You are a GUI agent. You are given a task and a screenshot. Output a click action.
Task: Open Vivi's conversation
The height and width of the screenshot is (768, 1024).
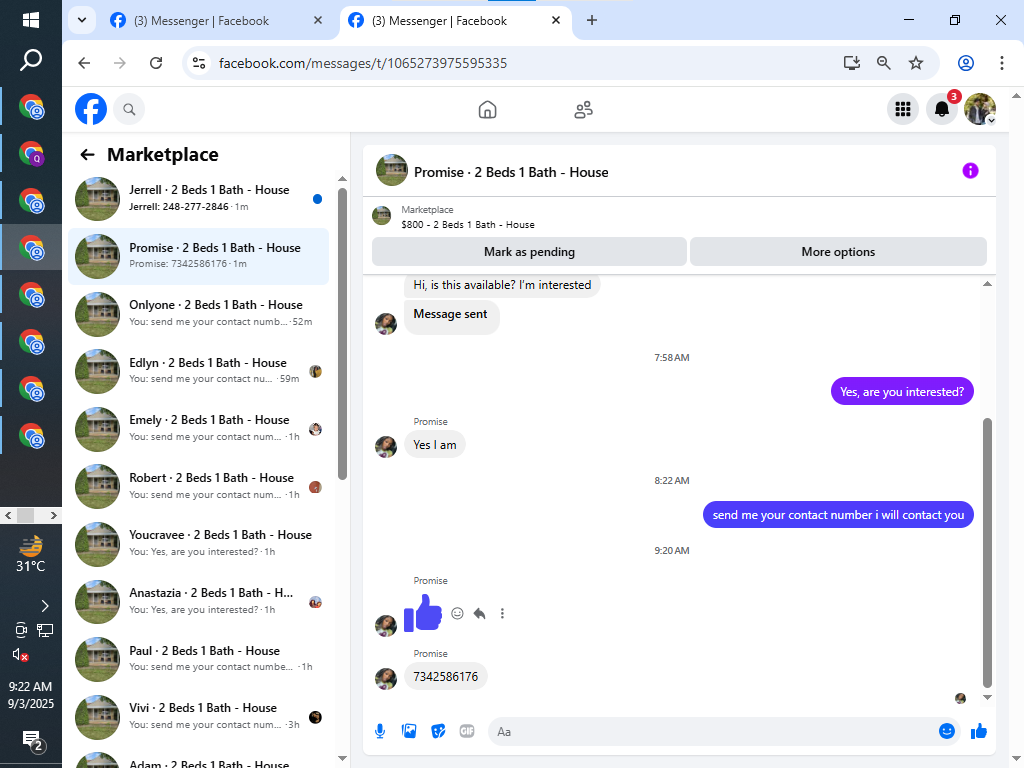click(x=199, y=716)
